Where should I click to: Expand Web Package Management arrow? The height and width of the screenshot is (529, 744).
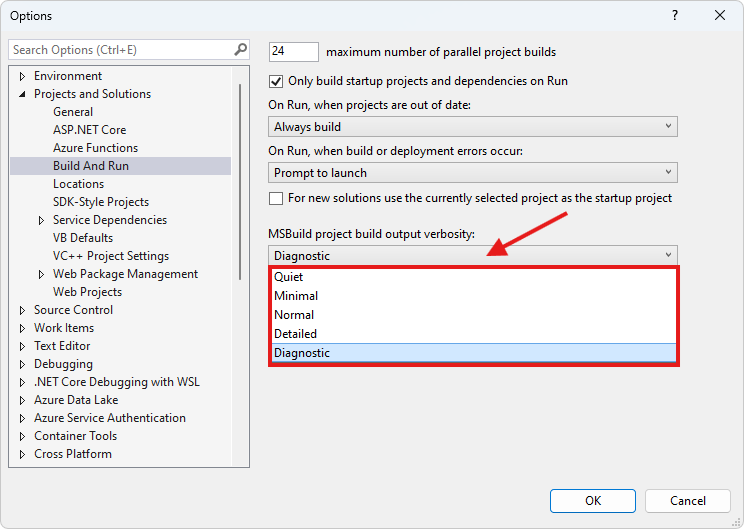(x=41, y=274)
